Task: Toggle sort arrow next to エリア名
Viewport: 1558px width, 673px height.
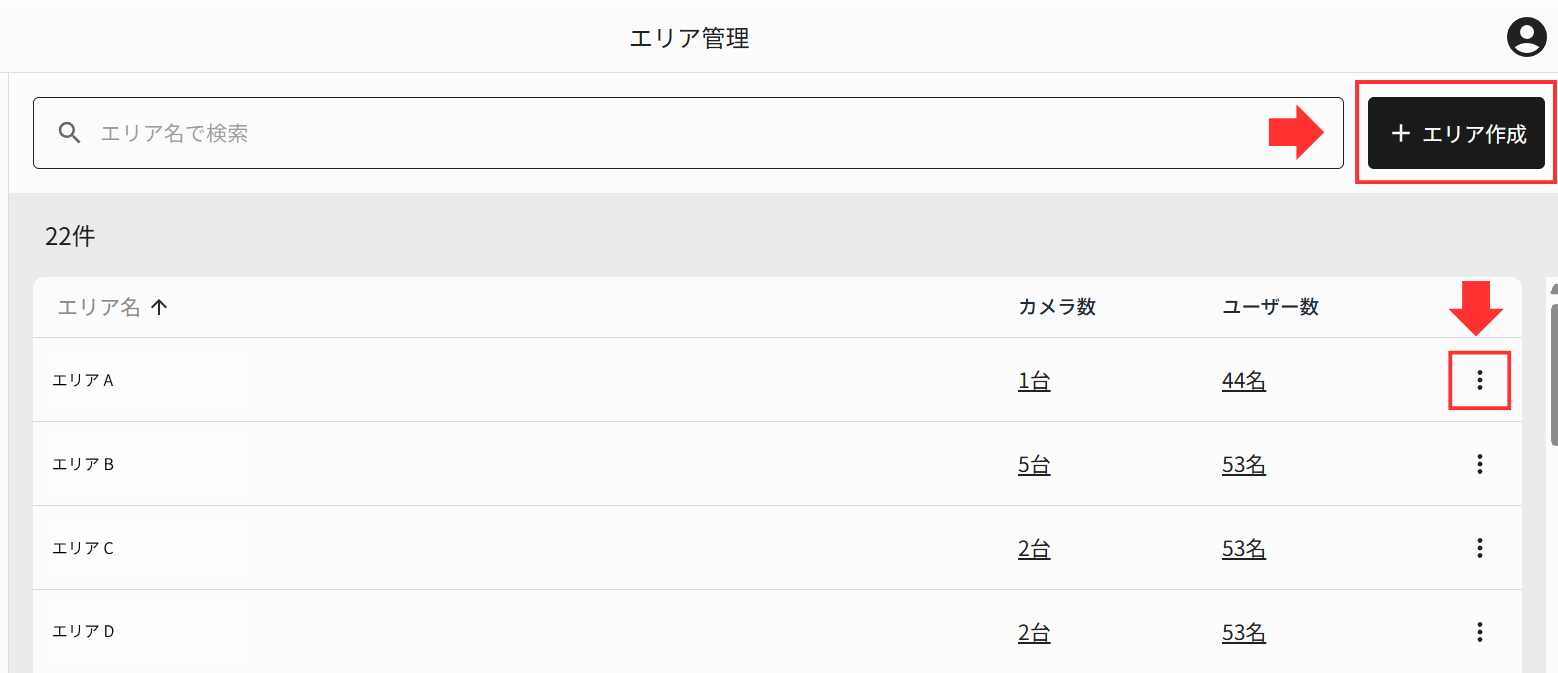Action: [158, 308]
